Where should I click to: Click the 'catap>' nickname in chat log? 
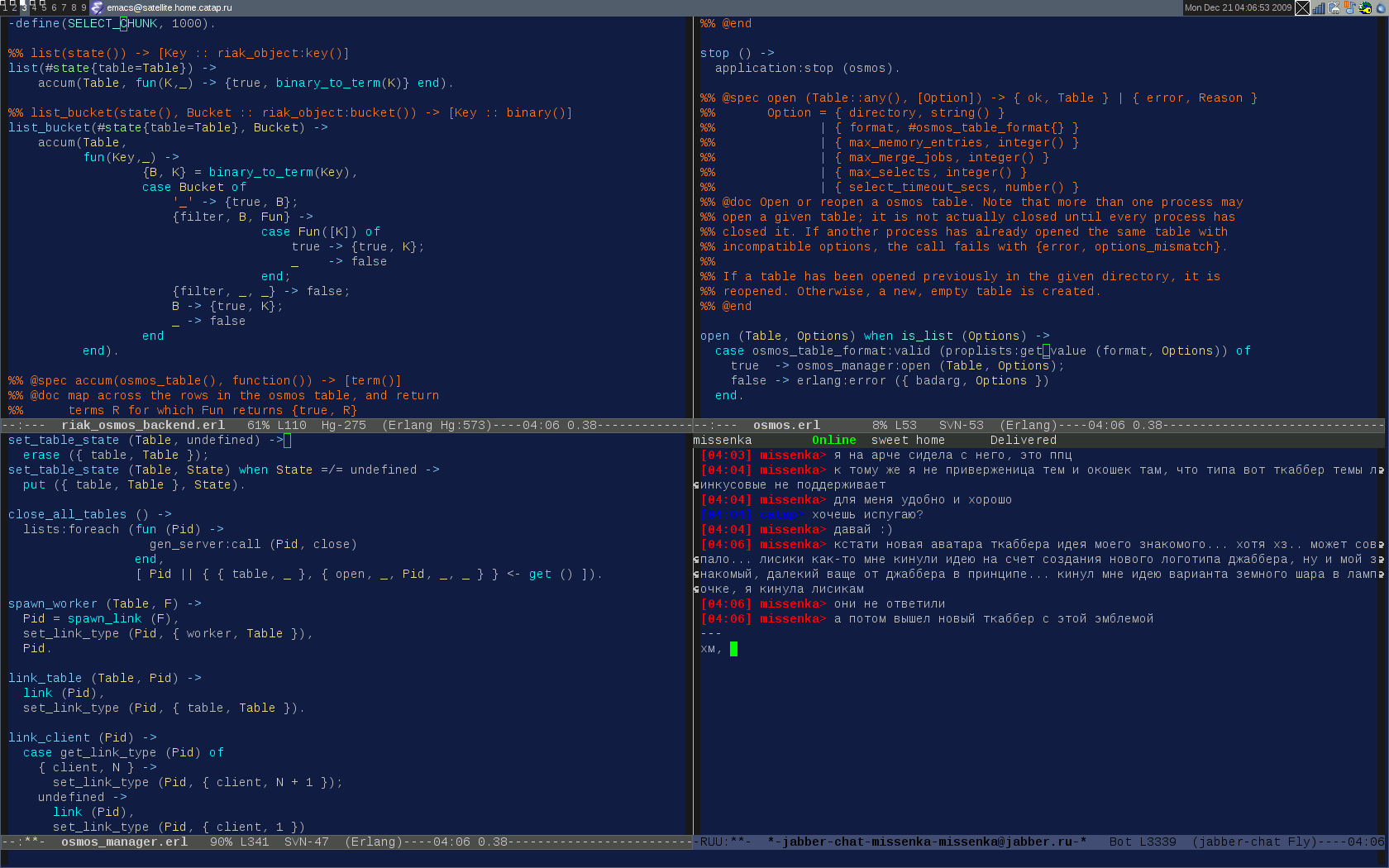781,514
